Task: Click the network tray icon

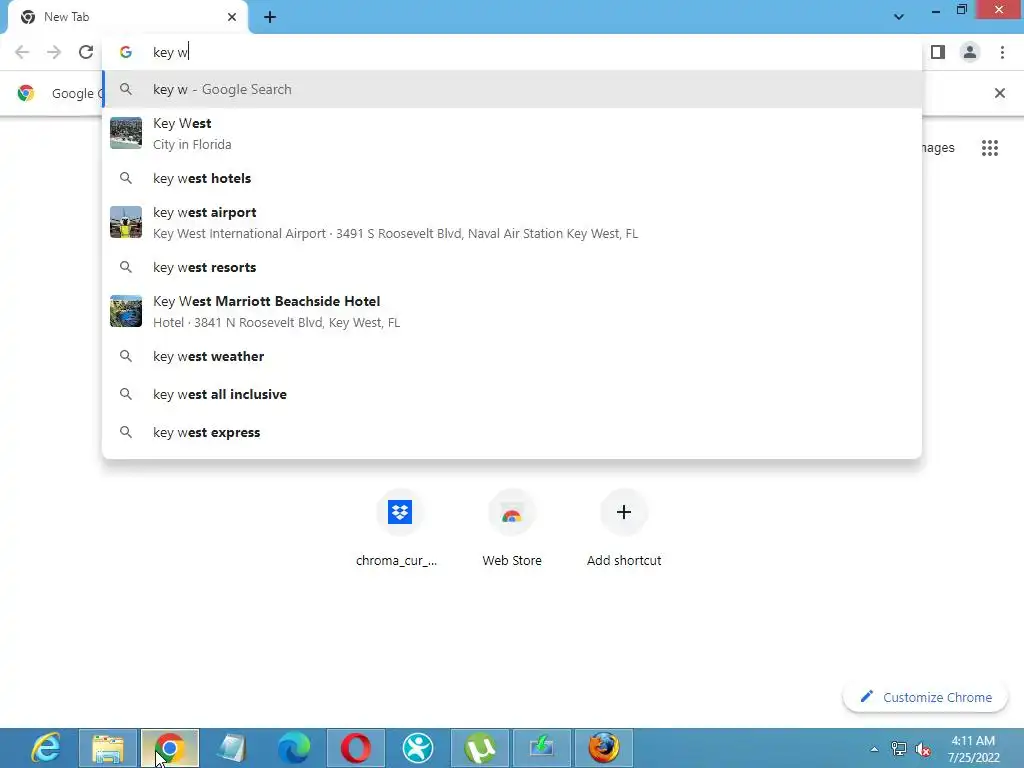Action: (899, 749)
